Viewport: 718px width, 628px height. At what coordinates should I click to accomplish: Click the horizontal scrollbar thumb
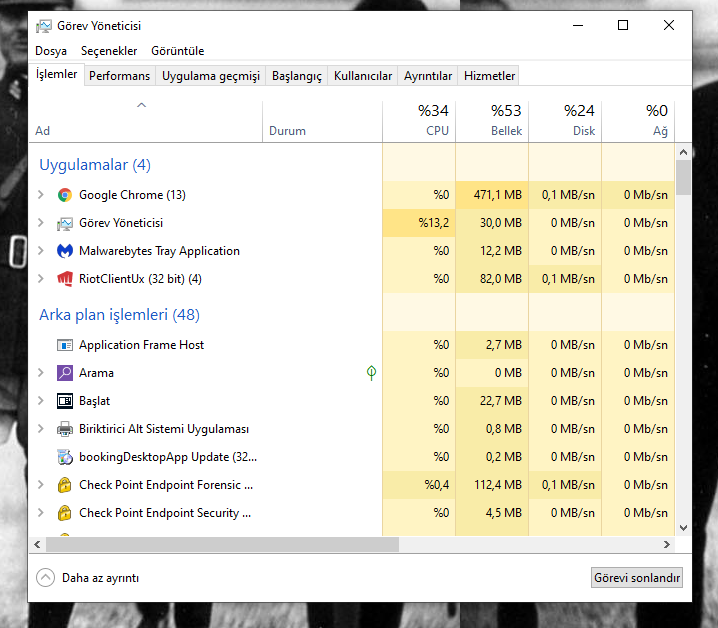223,544
